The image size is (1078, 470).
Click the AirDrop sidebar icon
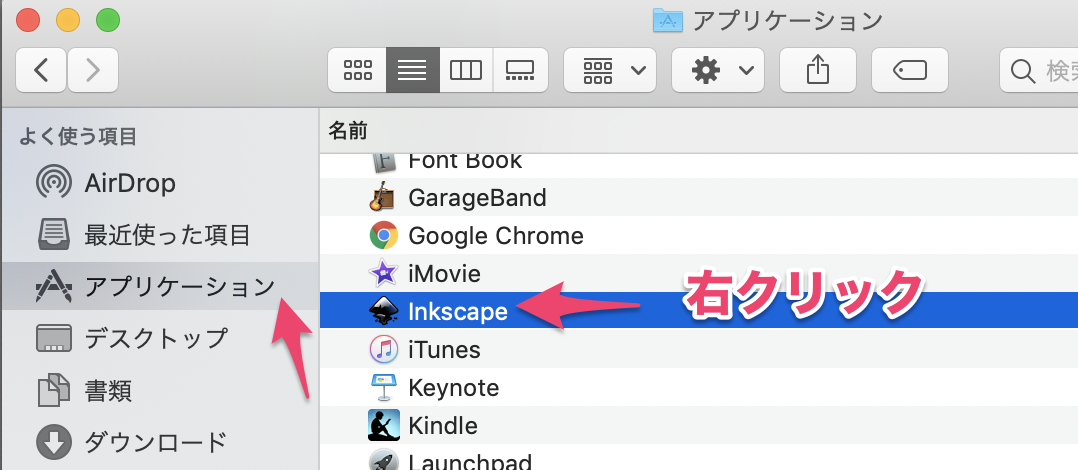[x=54, y=183]
